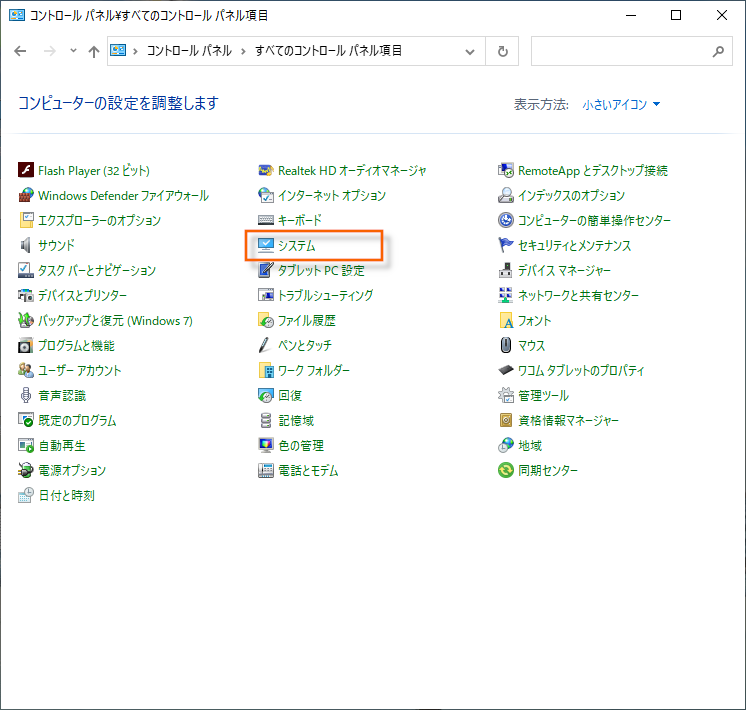Viewport: 746px width, 710px height.
Task: Open the キーボード icon
Action: pos(265,220)
